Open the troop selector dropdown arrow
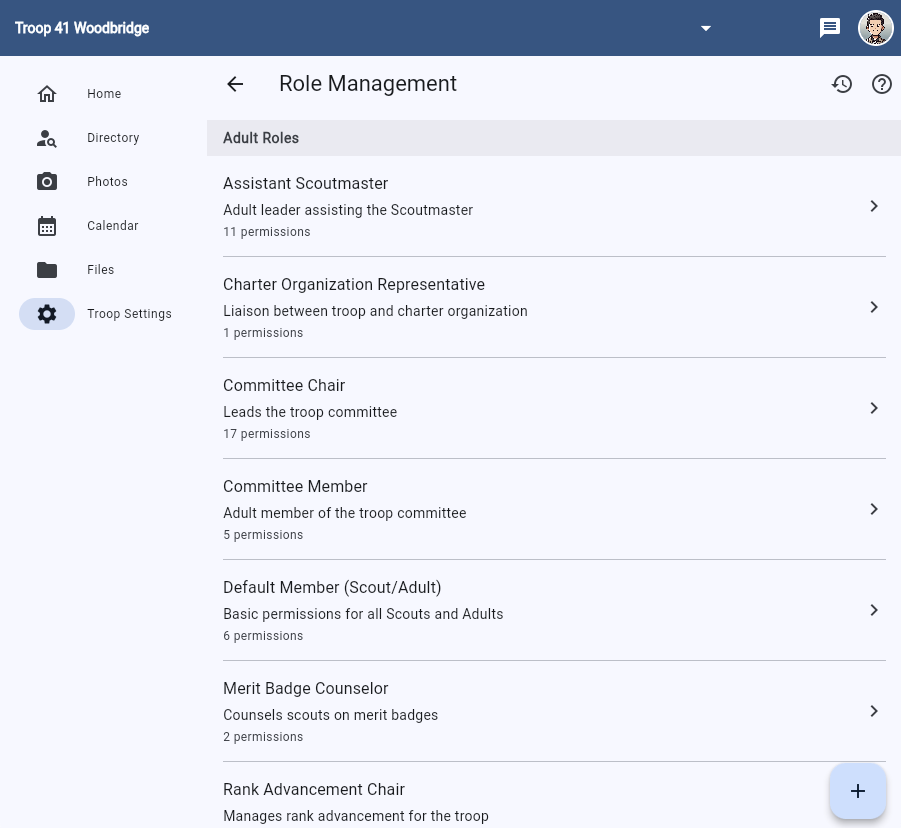 click(x=706, y=28)
